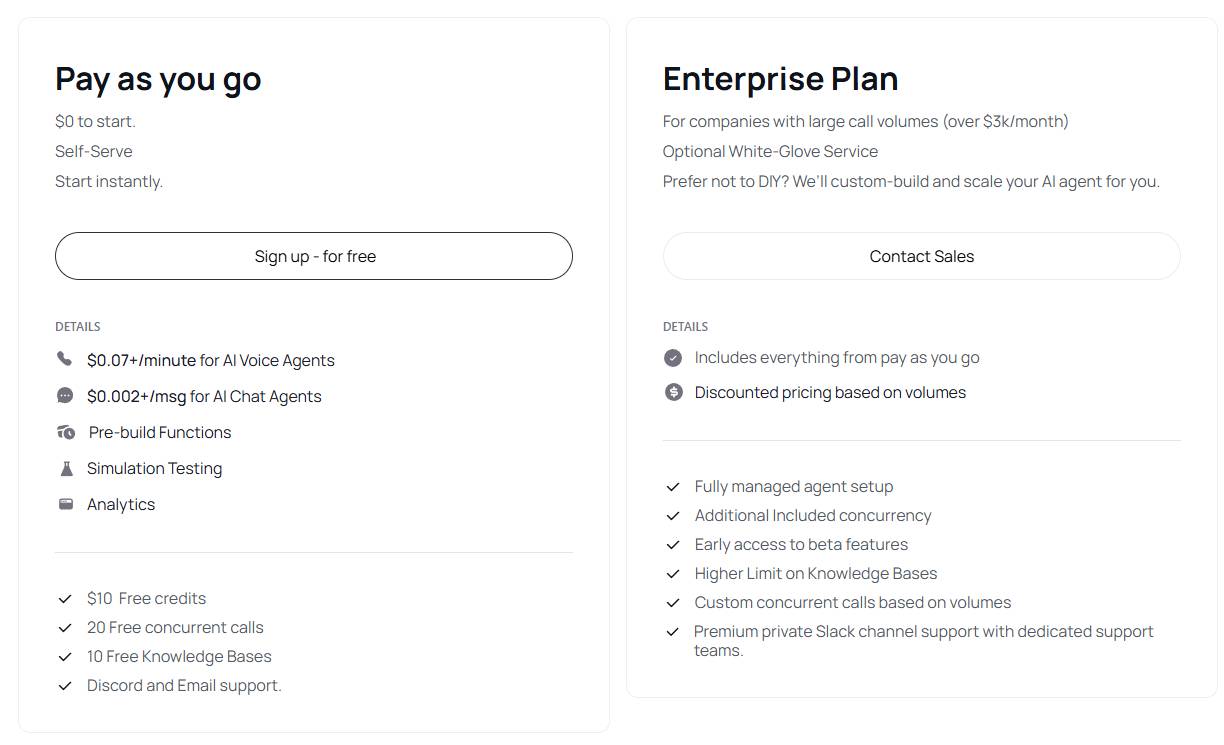
Task: Expand the DETAILS section of Enterprise Plan
Action: [685, 326]
